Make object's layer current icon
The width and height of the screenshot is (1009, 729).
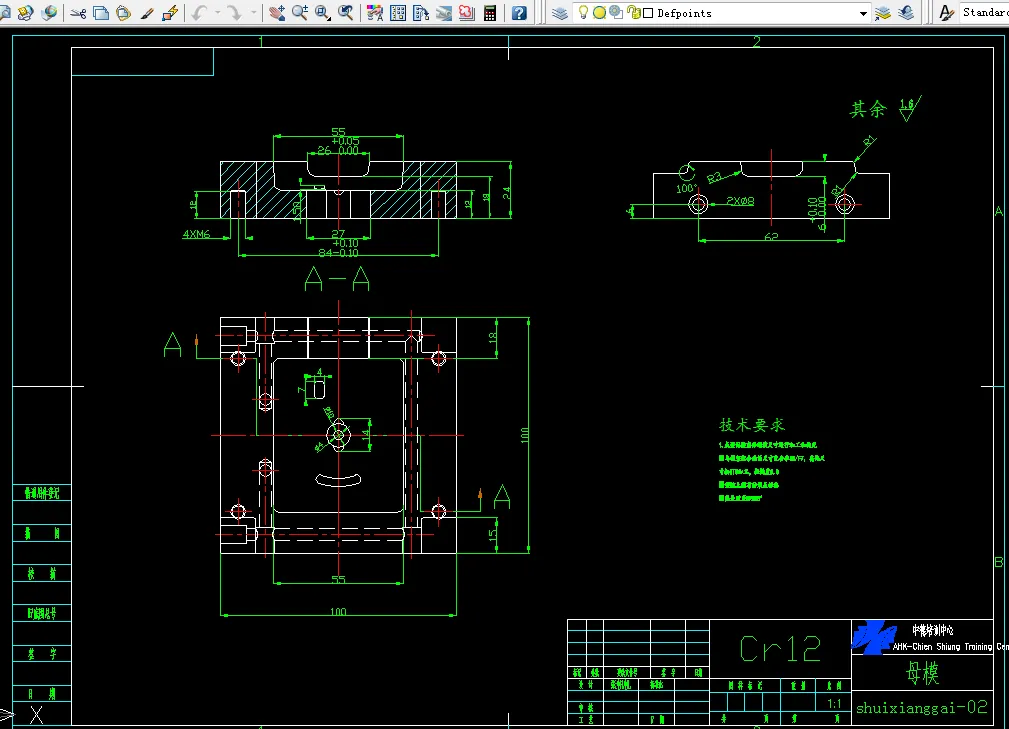click(x=883, y=13)
